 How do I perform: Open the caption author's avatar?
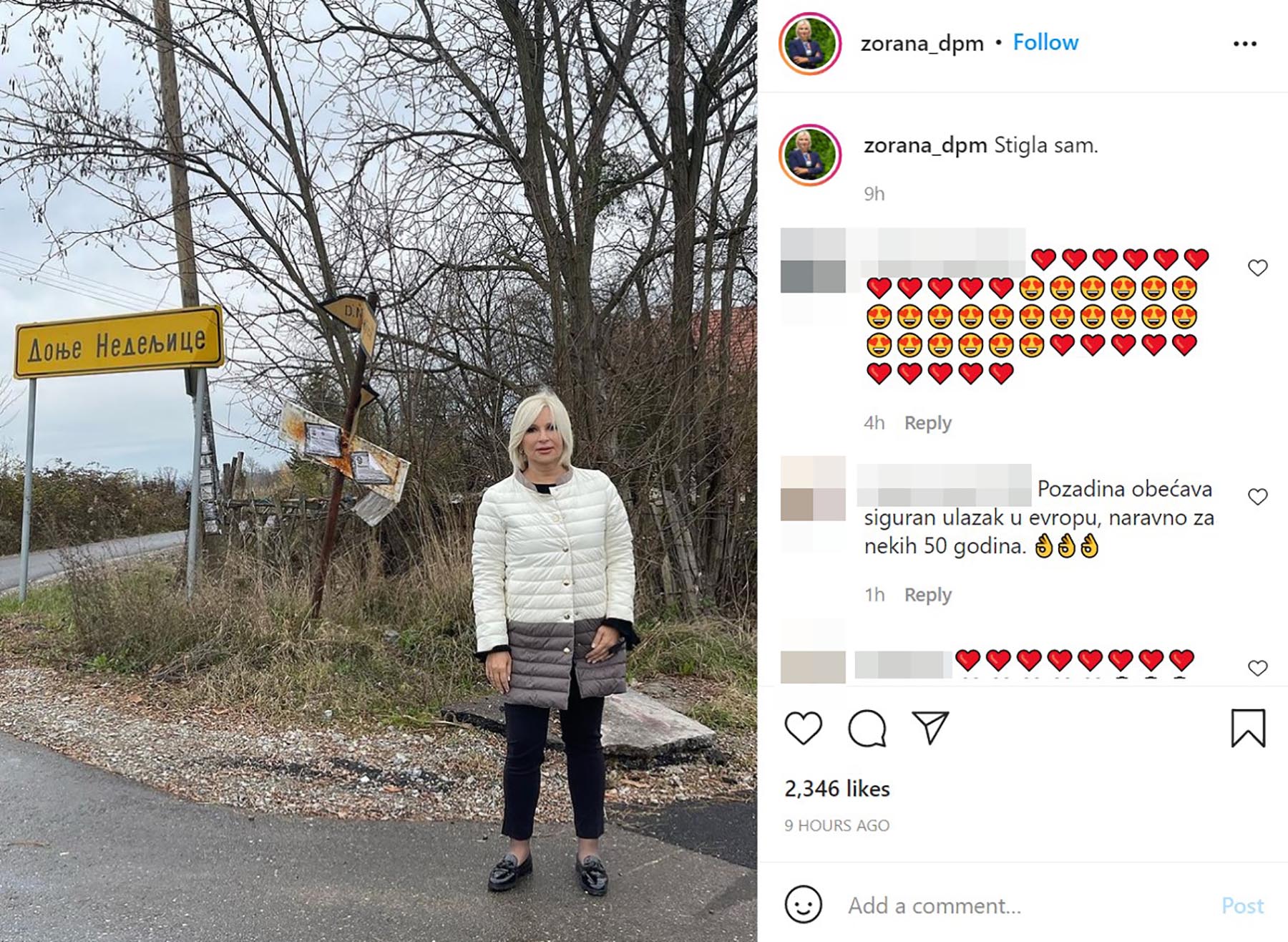coord(809,155)
